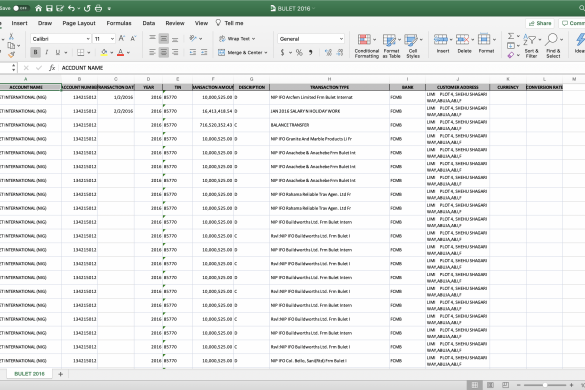Open Cell Styles gallery icon

click(x=411, y=40)
